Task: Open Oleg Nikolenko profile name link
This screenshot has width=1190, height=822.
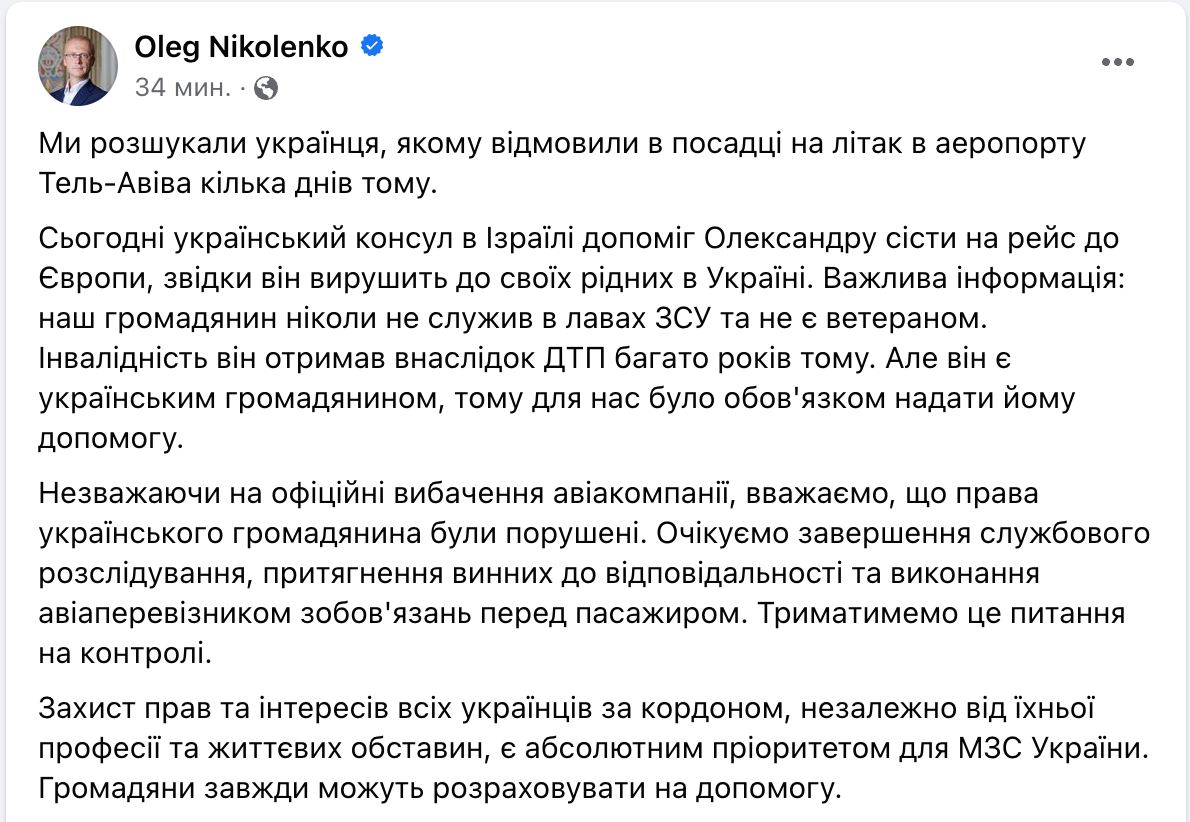Action: pyautogui.click(x=244, y=46)
